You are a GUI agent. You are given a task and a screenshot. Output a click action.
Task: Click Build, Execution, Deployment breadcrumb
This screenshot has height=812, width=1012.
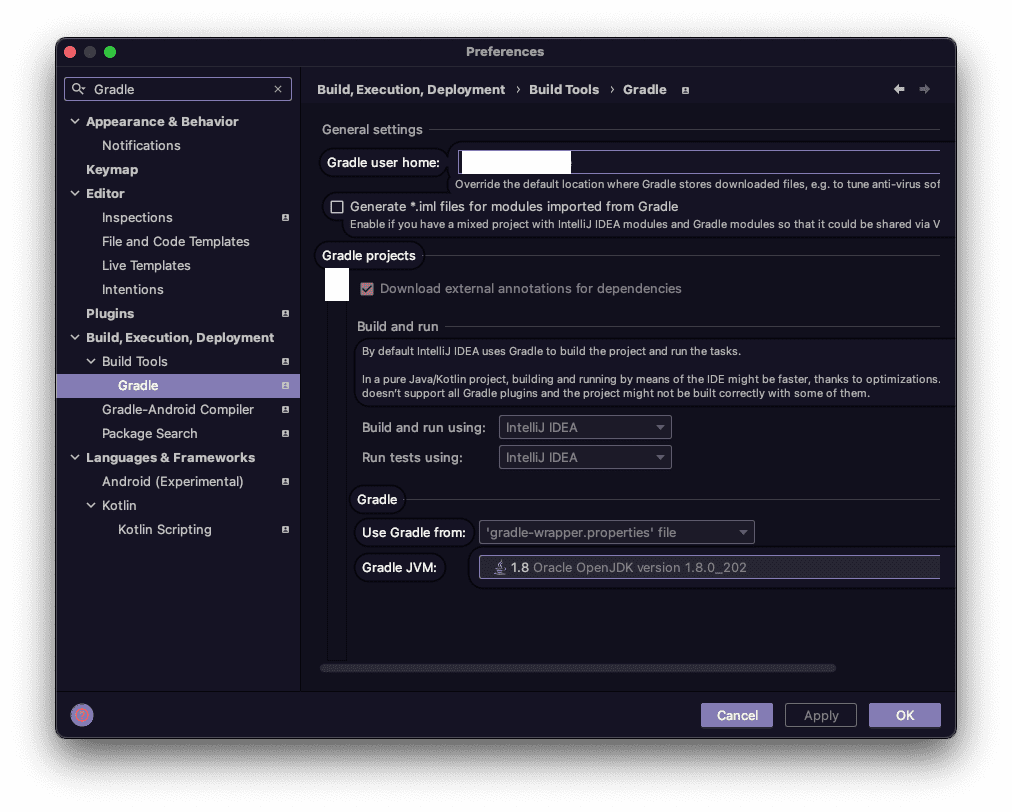point(411,90)
